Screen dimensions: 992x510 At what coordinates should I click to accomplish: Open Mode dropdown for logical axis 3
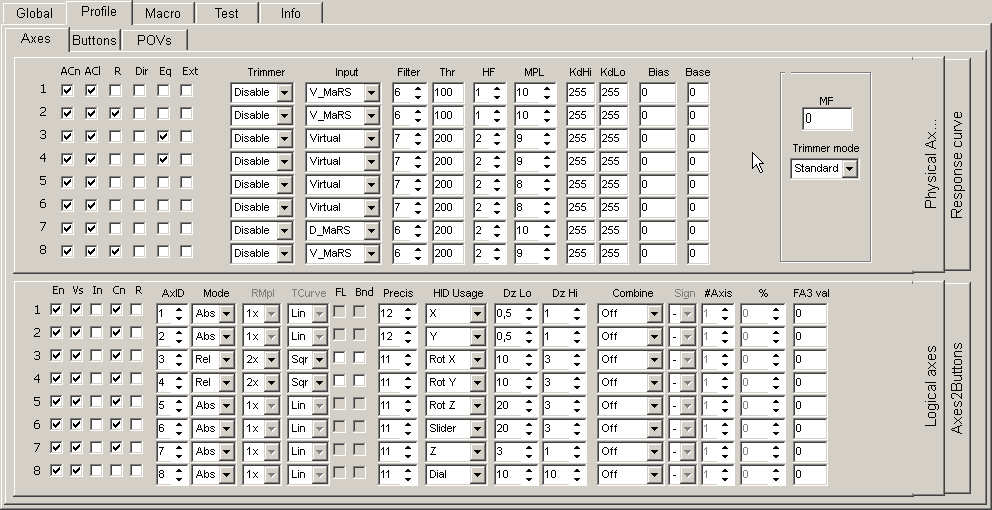click(226, 359)
